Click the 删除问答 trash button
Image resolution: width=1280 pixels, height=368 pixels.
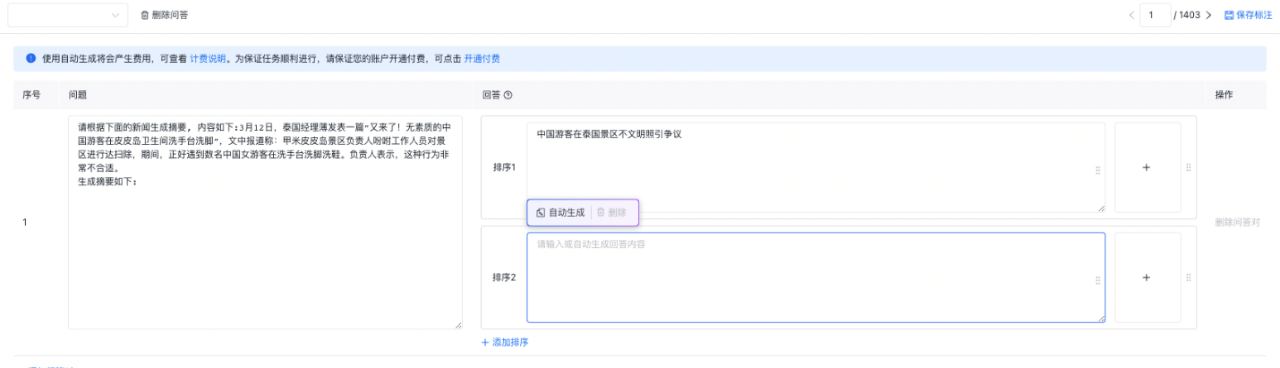coord(164,15)
